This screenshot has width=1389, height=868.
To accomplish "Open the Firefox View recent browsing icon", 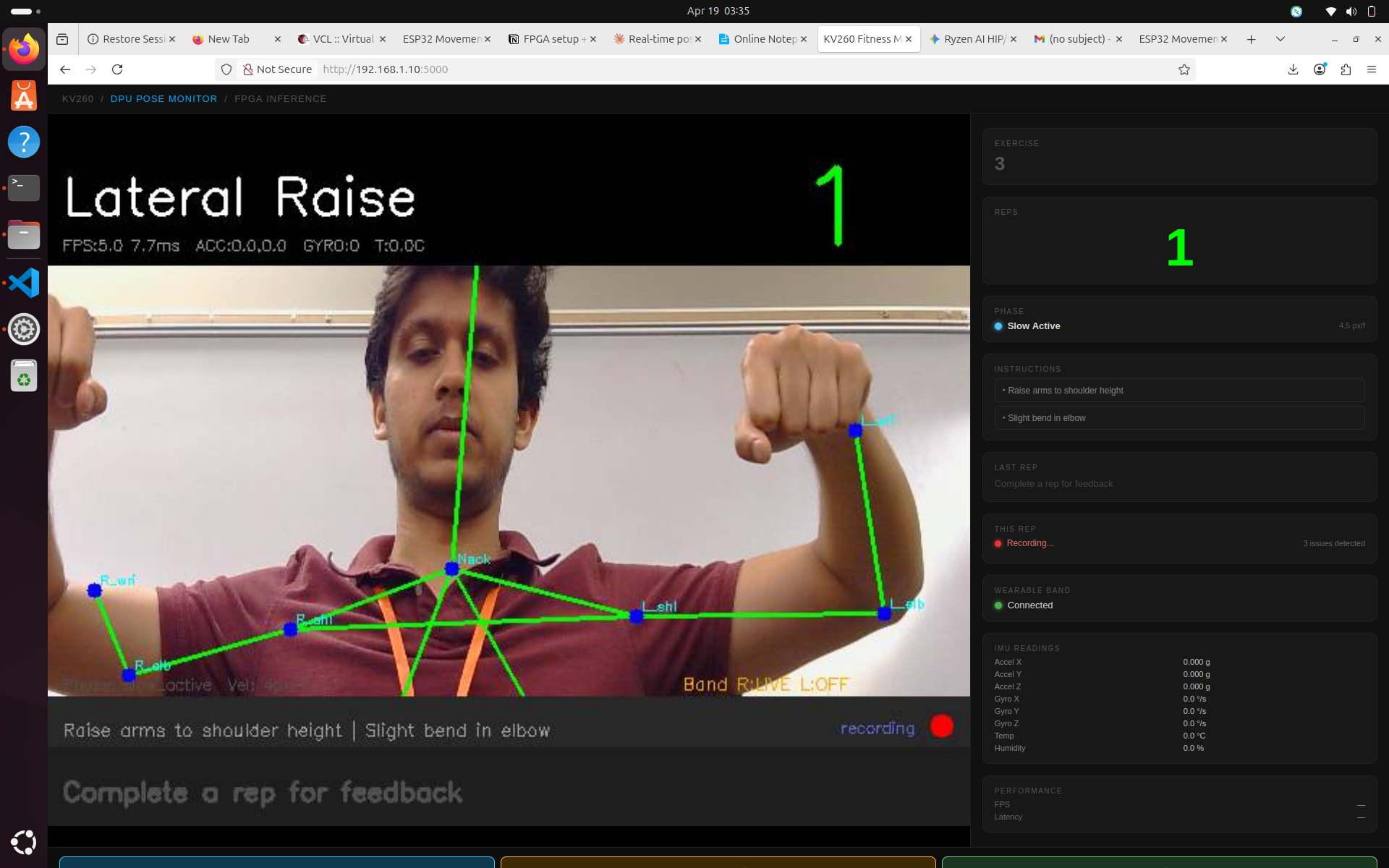I will (x=62, y=39).
